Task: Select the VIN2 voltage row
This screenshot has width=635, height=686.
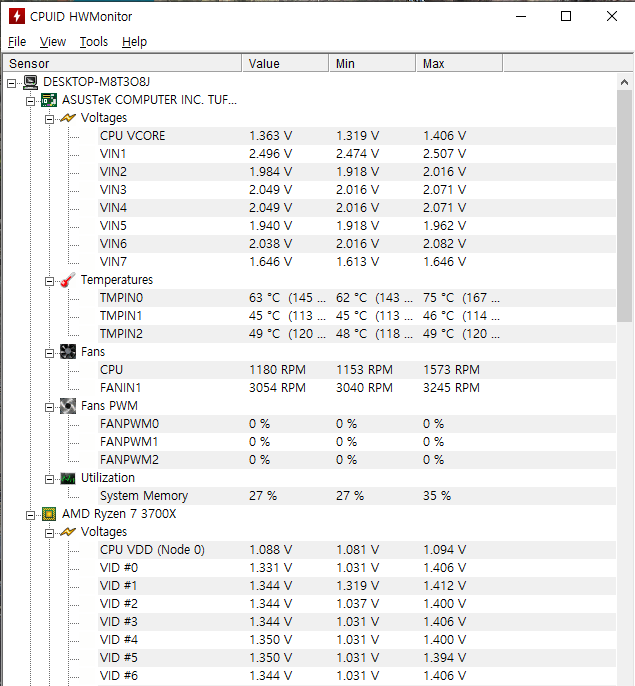Action: (x=357, y=172)
